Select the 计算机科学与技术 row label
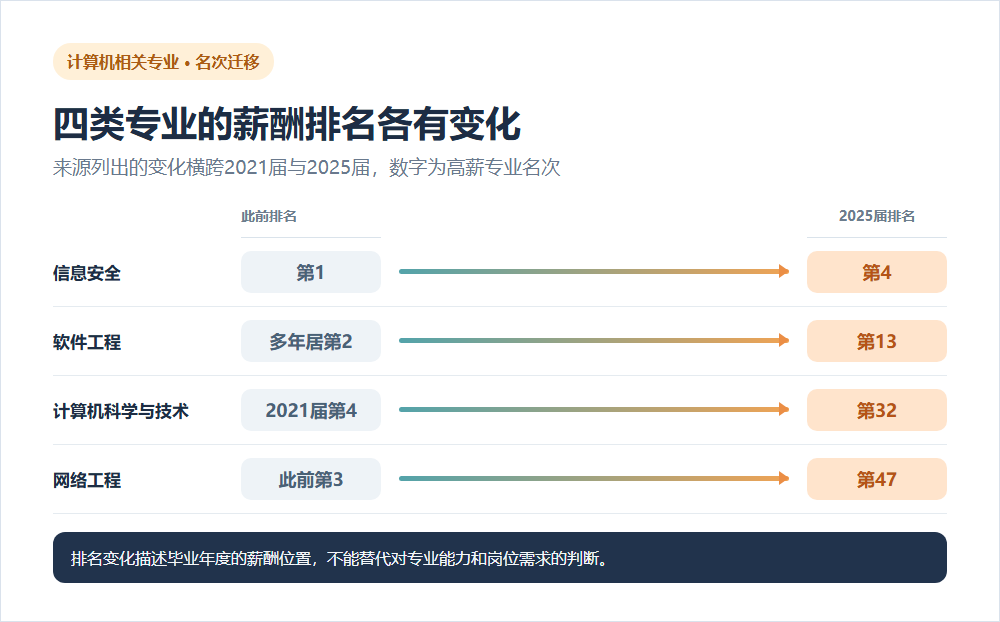1000x622 pixels. pos(121,411)
